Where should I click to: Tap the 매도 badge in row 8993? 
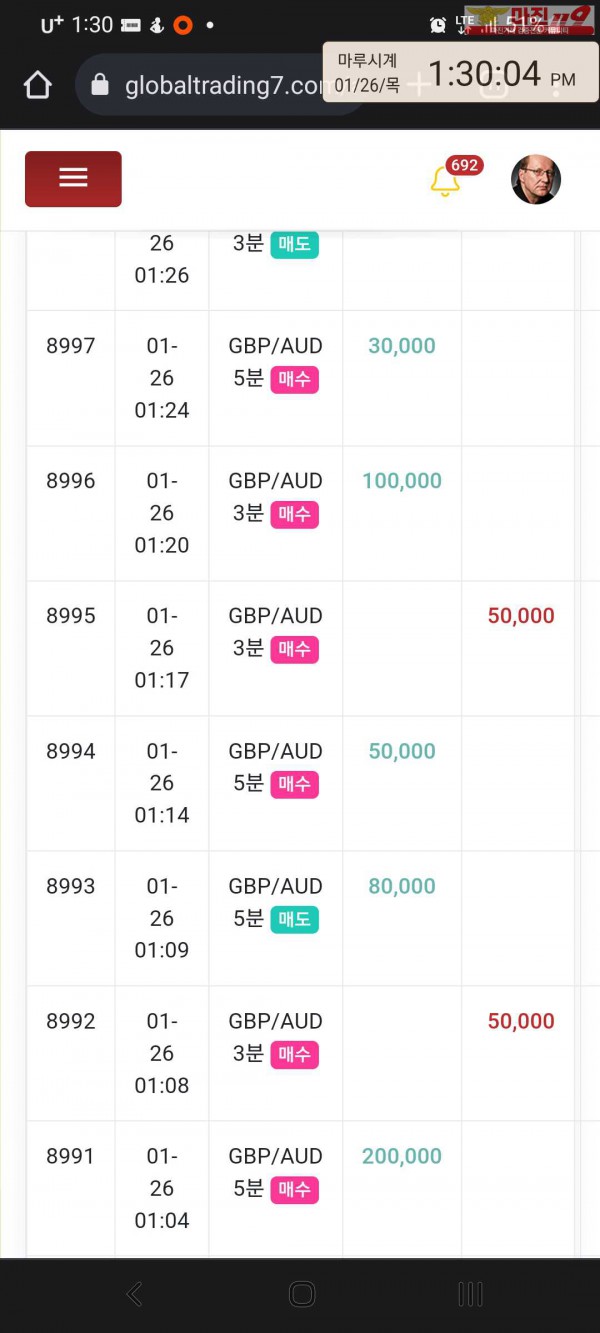294,920
